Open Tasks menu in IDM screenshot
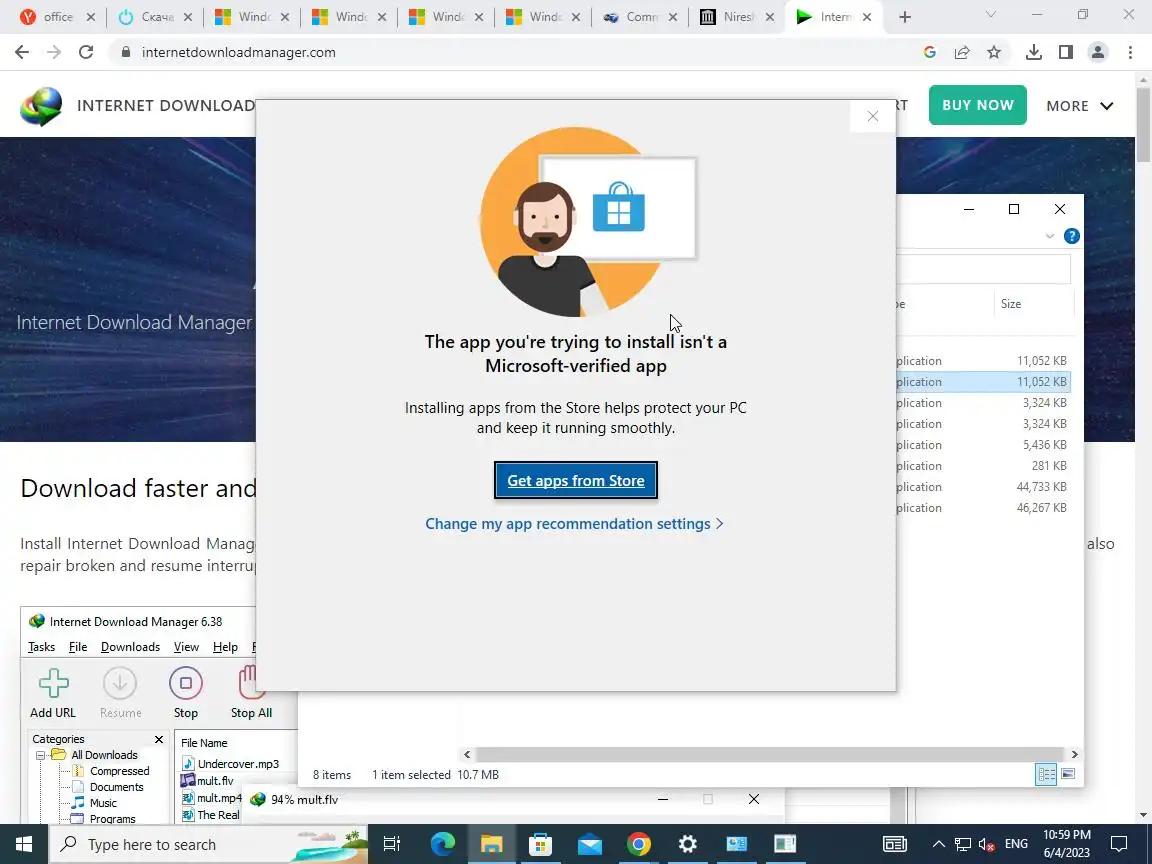 pos(41,647)
